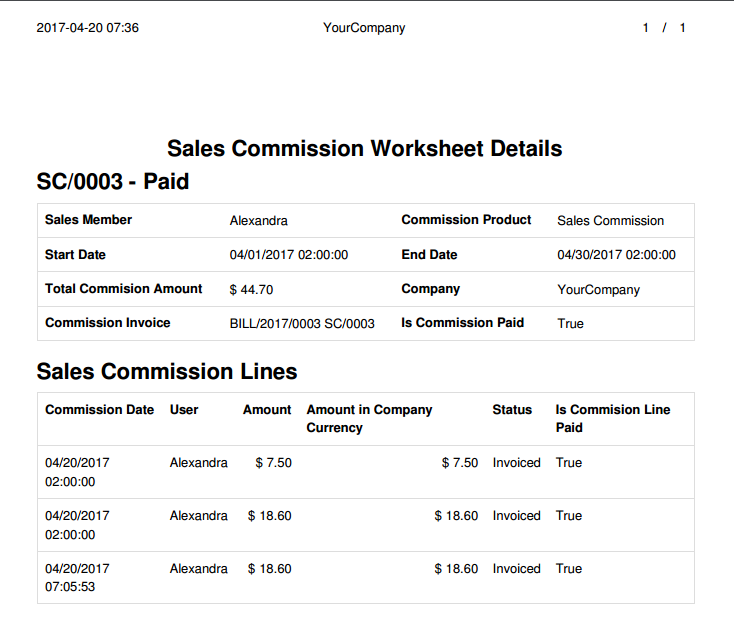Click the End Date value 04/30/2017
This screenshot has width=734, height=624.
tap(616, 255)
